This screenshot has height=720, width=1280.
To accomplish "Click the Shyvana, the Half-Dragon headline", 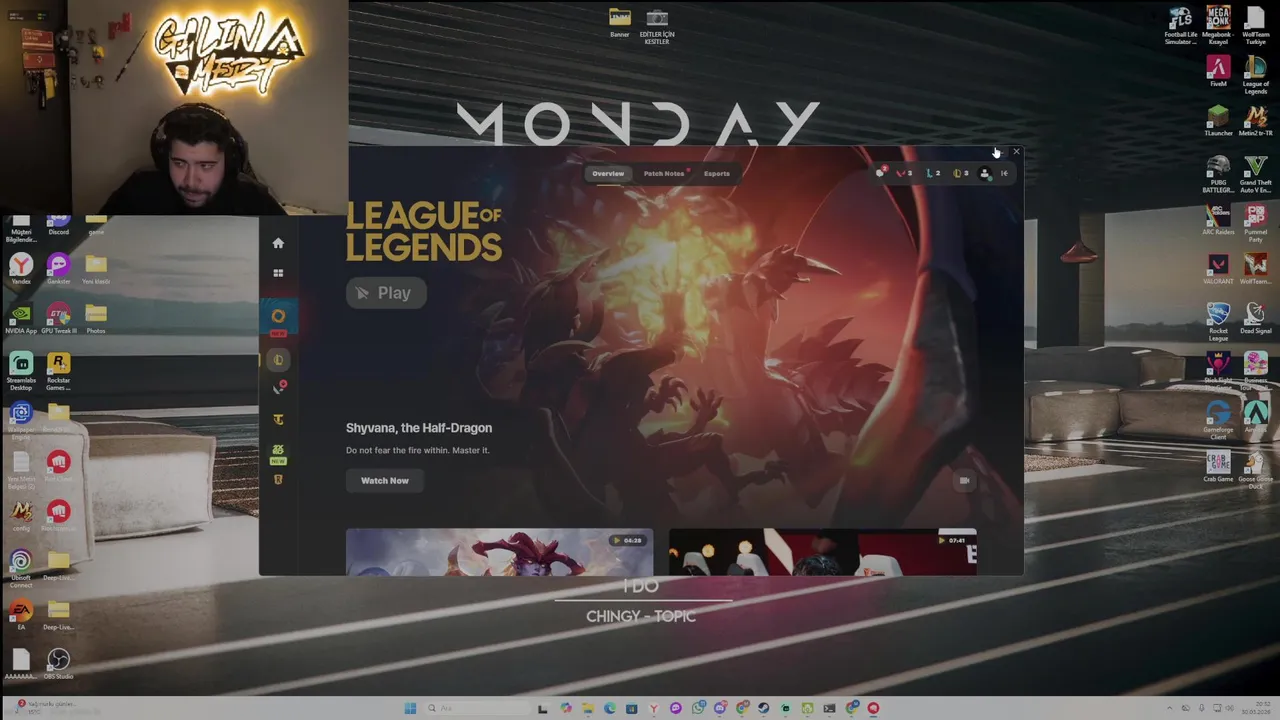I will (419, 428).
